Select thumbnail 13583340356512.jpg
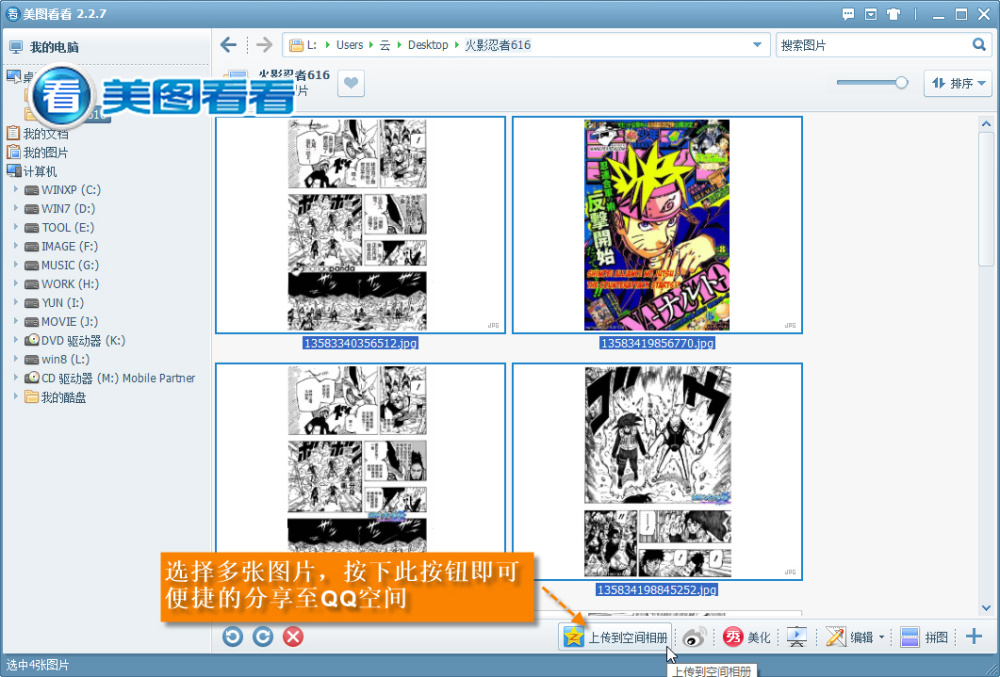Screen dimensions: 1000x677 pyautogui.click(x=360, y=225)
